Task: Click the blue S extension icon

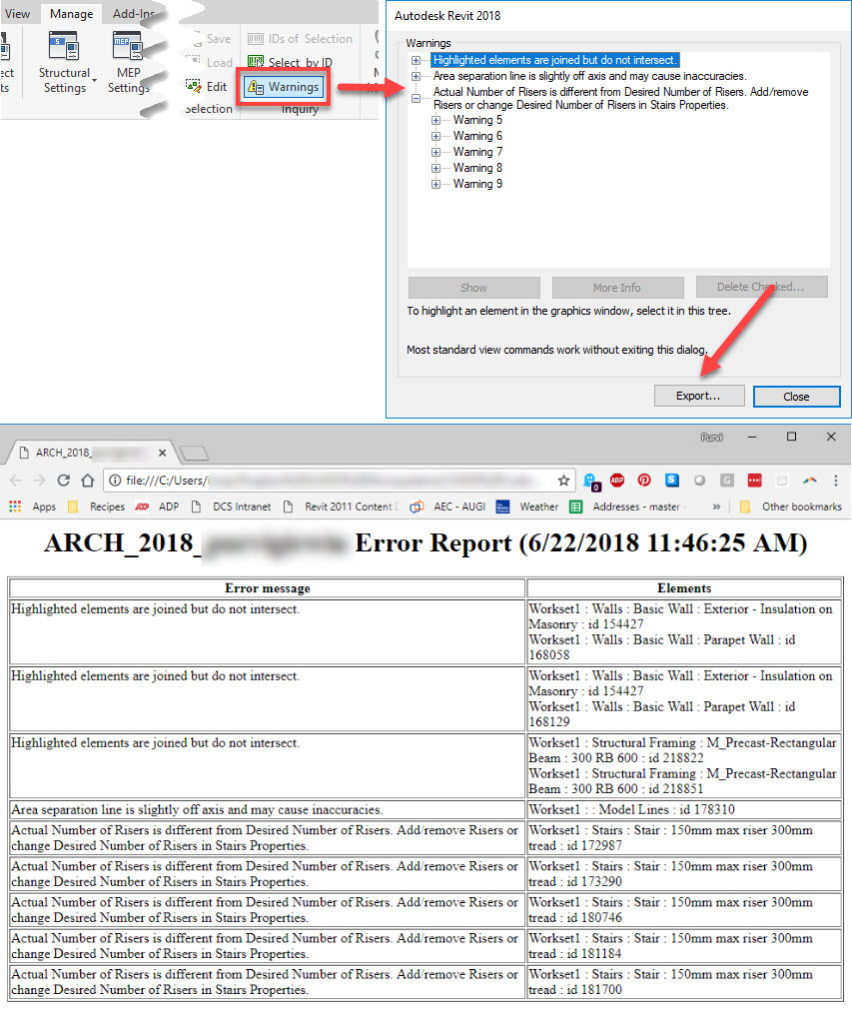Action: click(672, 481)
